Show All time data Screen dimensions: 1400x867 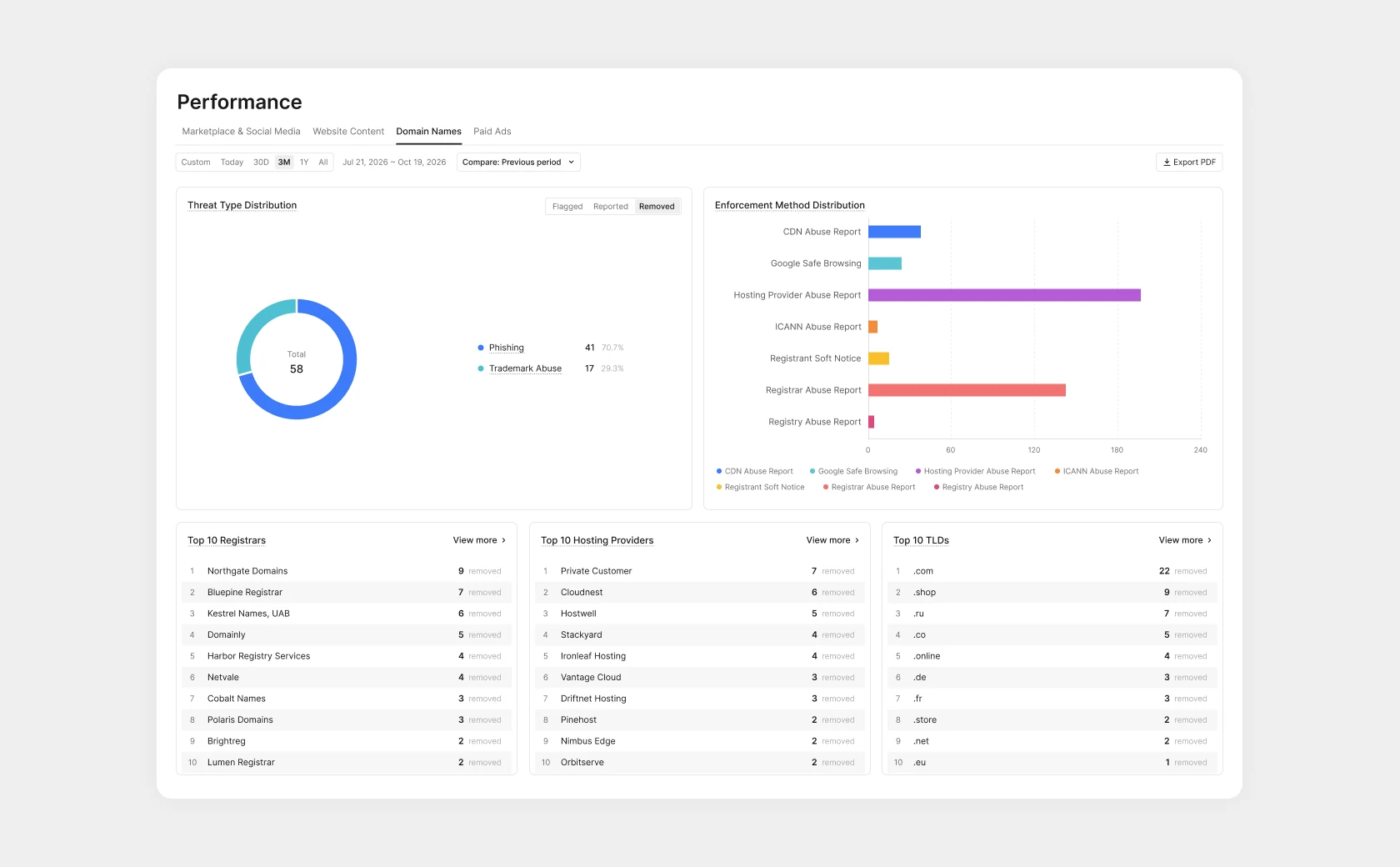(x=323, y=163)
